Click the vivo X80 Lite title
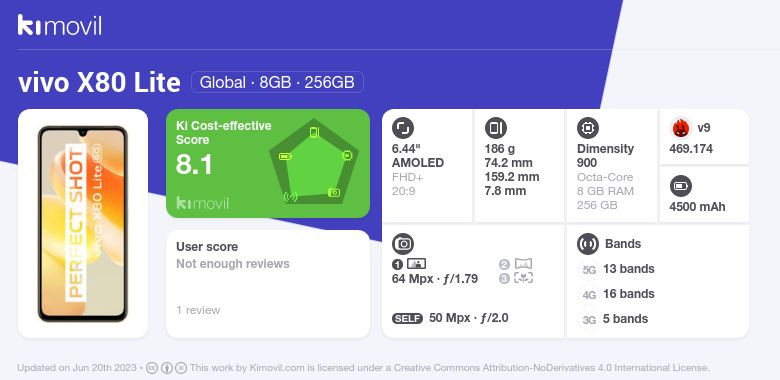Viewport: 780px width, 380px height. (x=99, y=83)
